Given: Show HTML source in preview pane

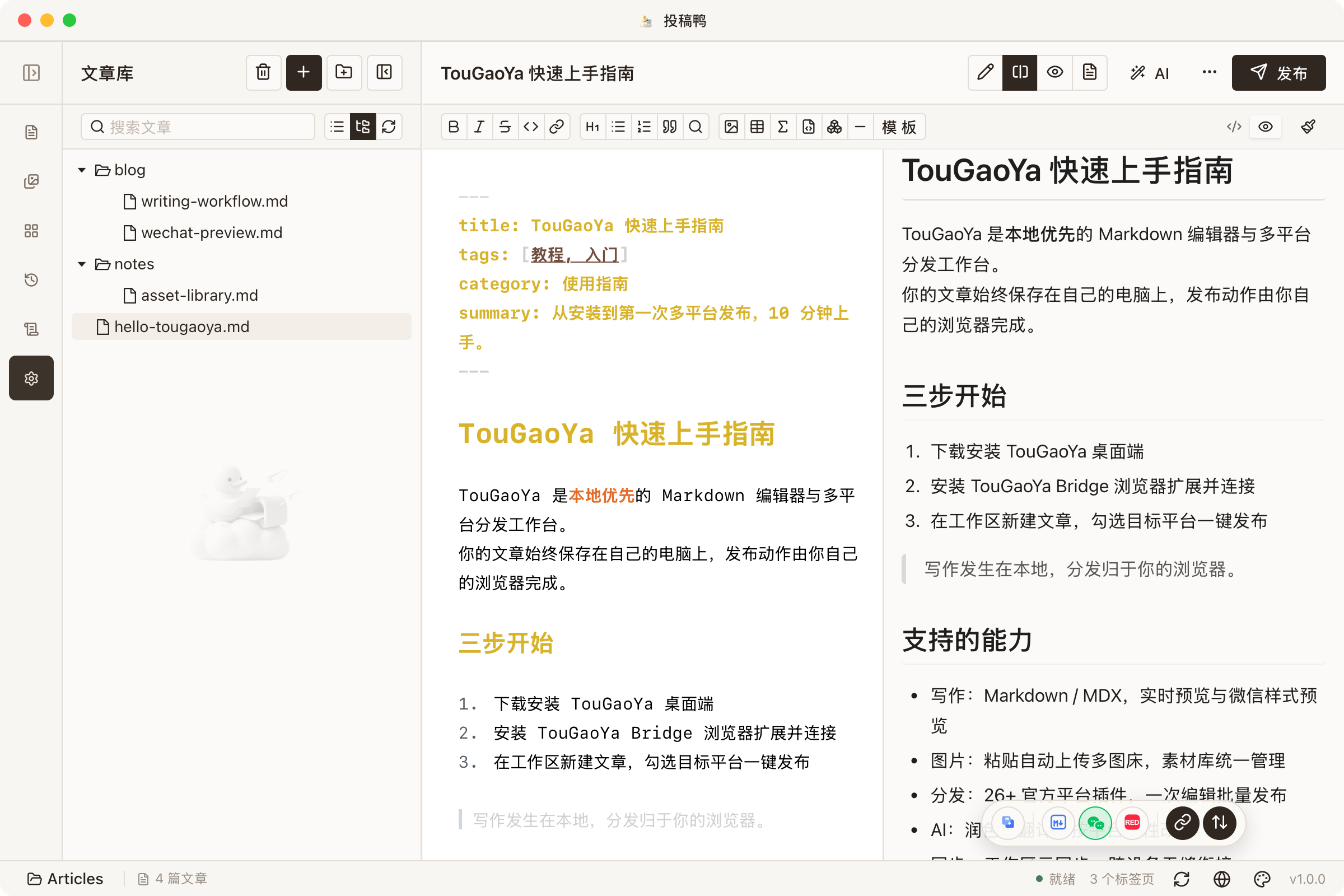Looking at the screenshot, I should (x=1234, y=127).
